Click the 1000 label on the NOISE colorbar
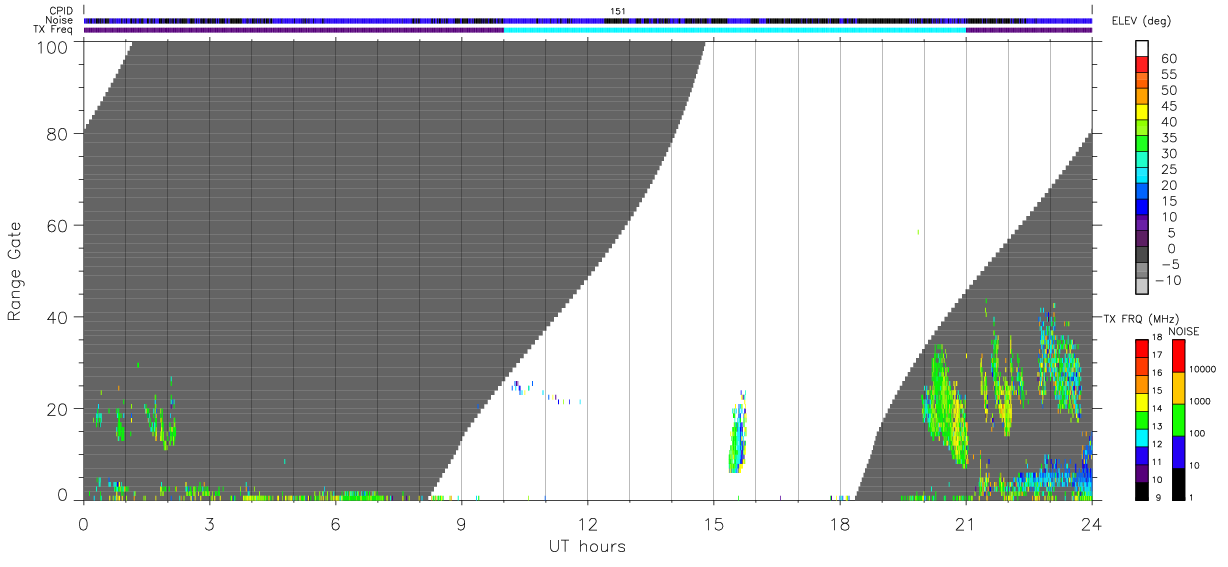Screen dimensions: 1228x567 point(1202,402)
